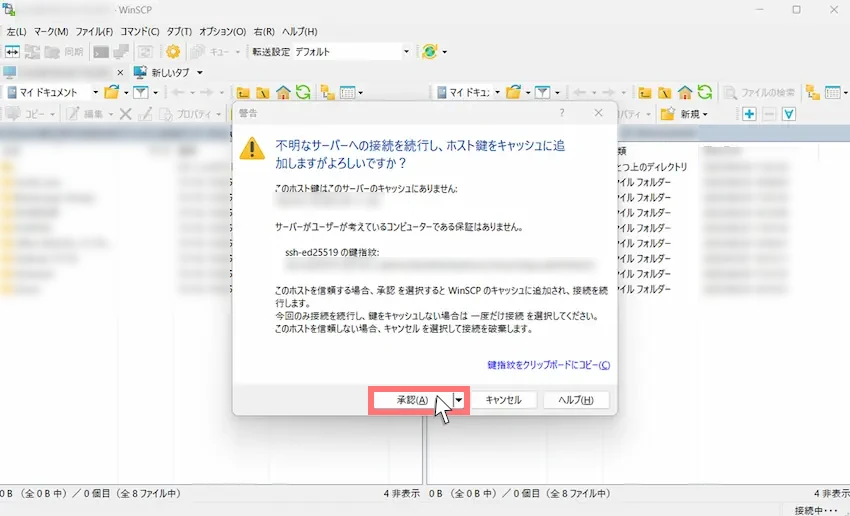Screen dimensions: 850x516
Task: Expand the arrow beside the globe icon
Action: coord(445,52)
